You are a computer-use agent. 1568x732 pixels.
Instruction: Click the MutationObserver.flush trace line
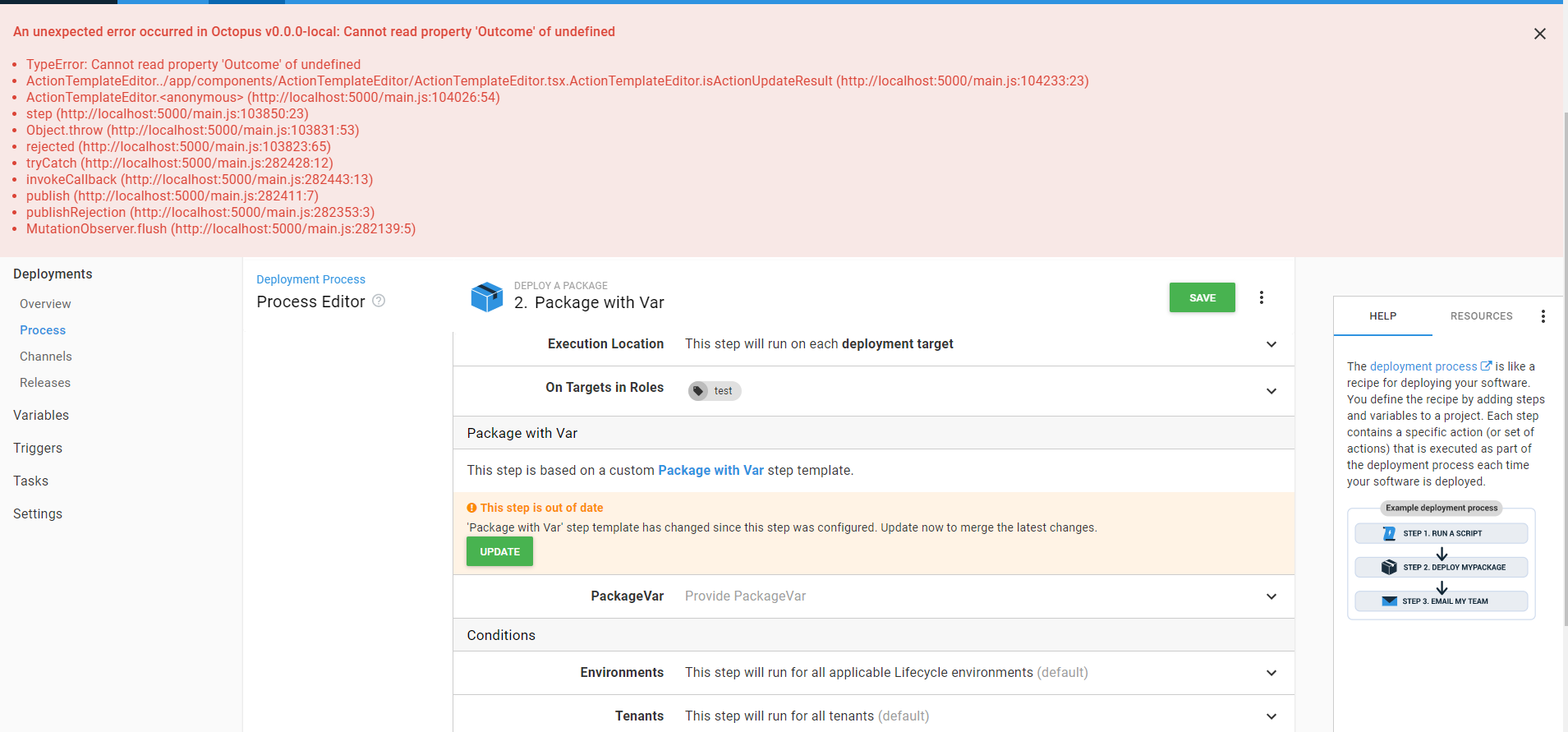pyautogui.click(x=221, y=229)
